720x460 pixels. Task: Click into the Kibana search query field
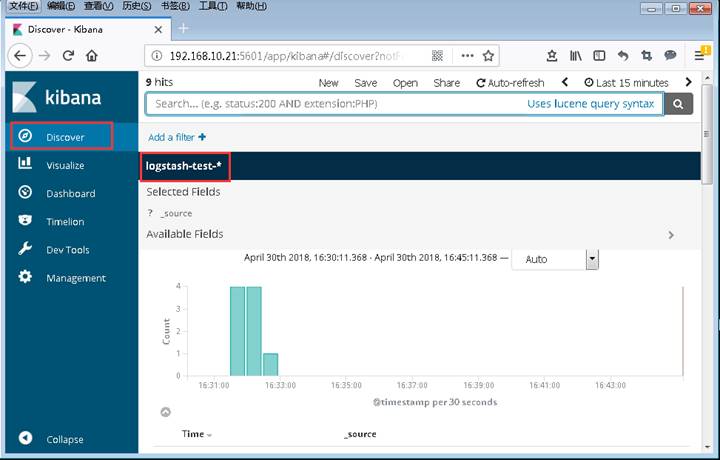[x=330, y=103]
